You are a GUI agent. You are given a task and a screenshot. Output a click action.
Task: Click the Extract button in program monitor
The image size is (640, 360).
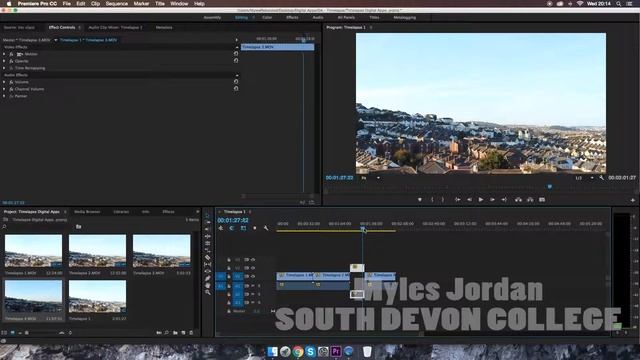(530, 200)
